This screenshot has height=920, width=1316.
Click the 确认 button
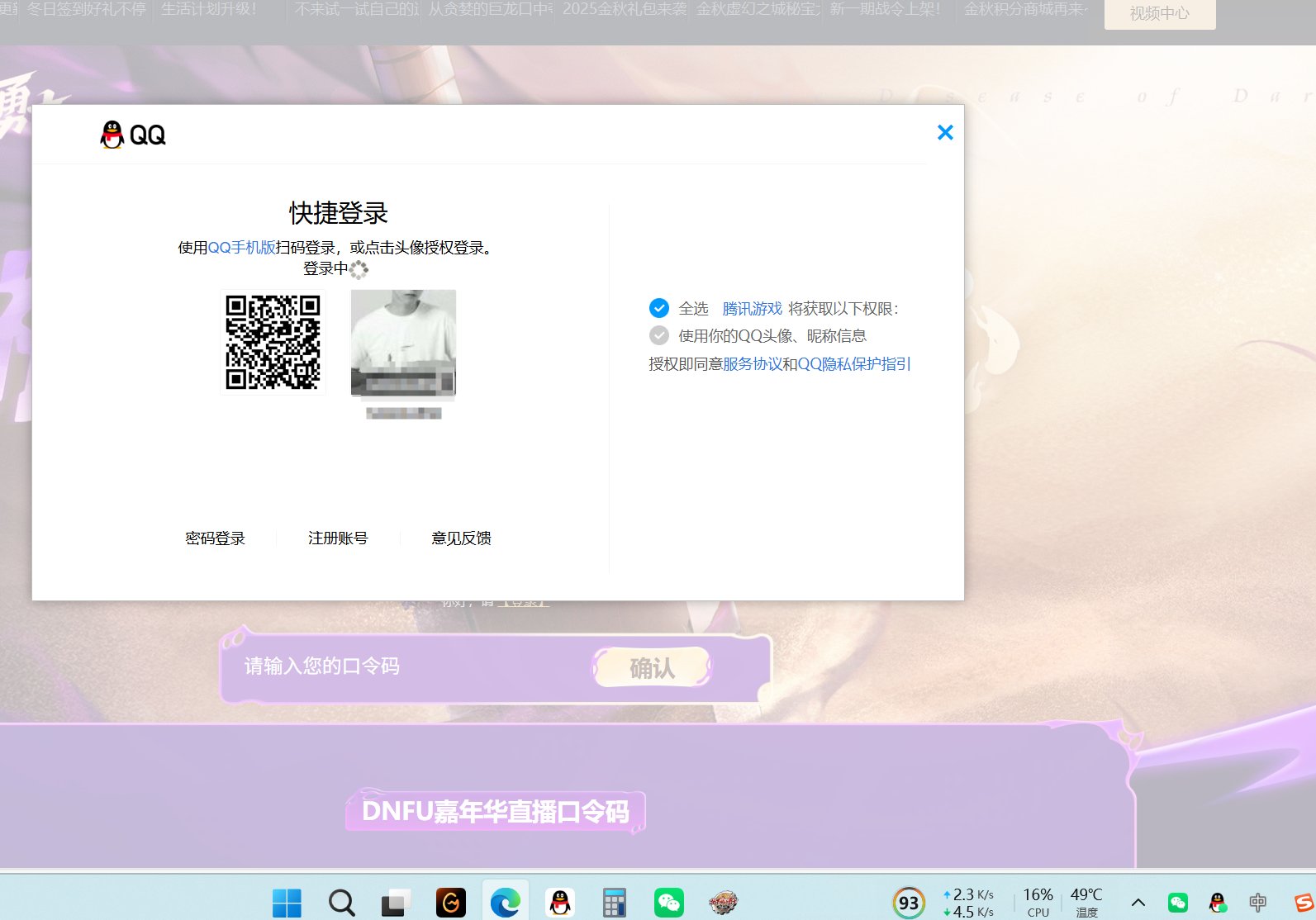tap(652, 667)
